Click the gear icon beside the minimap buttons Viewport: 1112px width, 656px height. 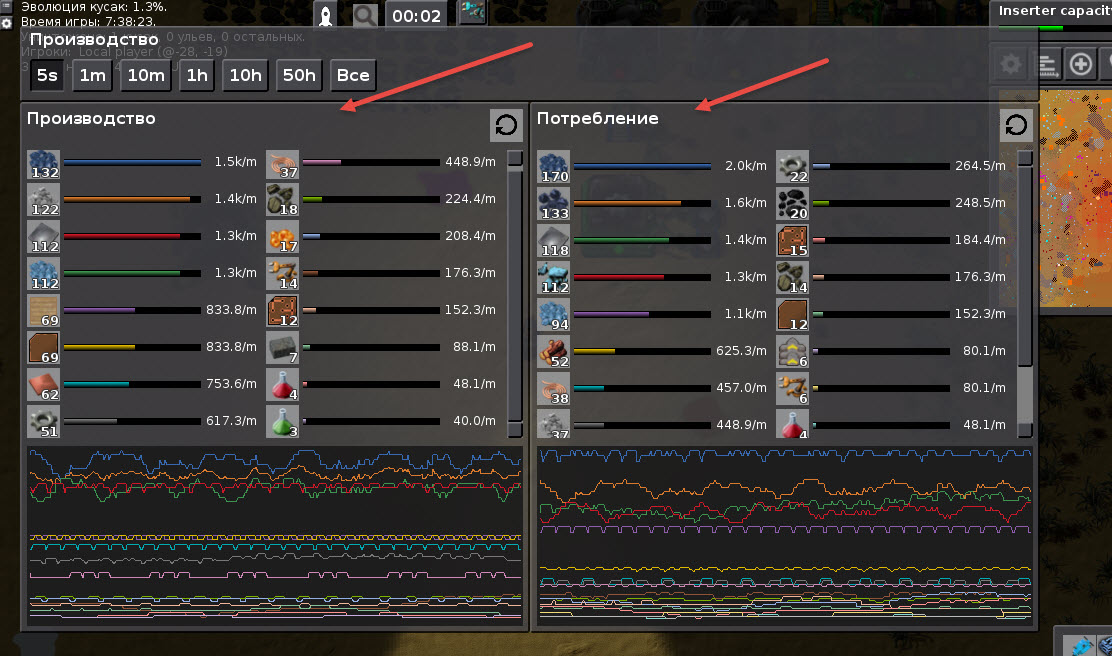(1011, 65)
